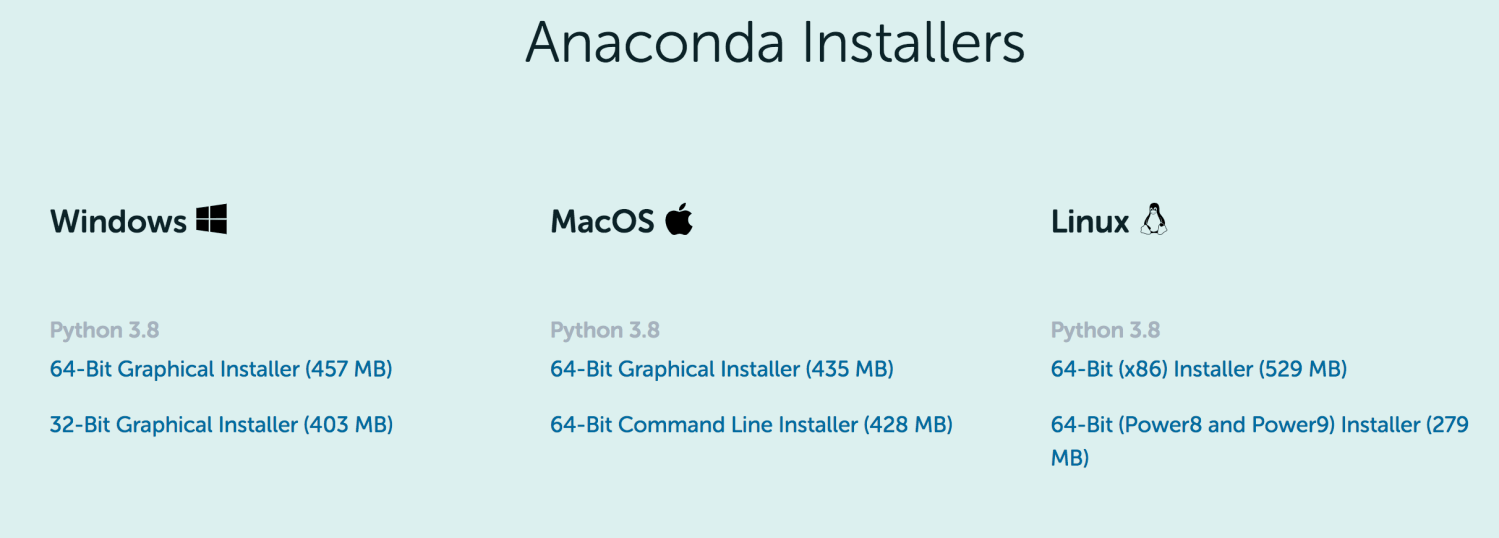Click the Python 3.8 label under Windows
The image size is (1499, 538).
tap(105, 330)
